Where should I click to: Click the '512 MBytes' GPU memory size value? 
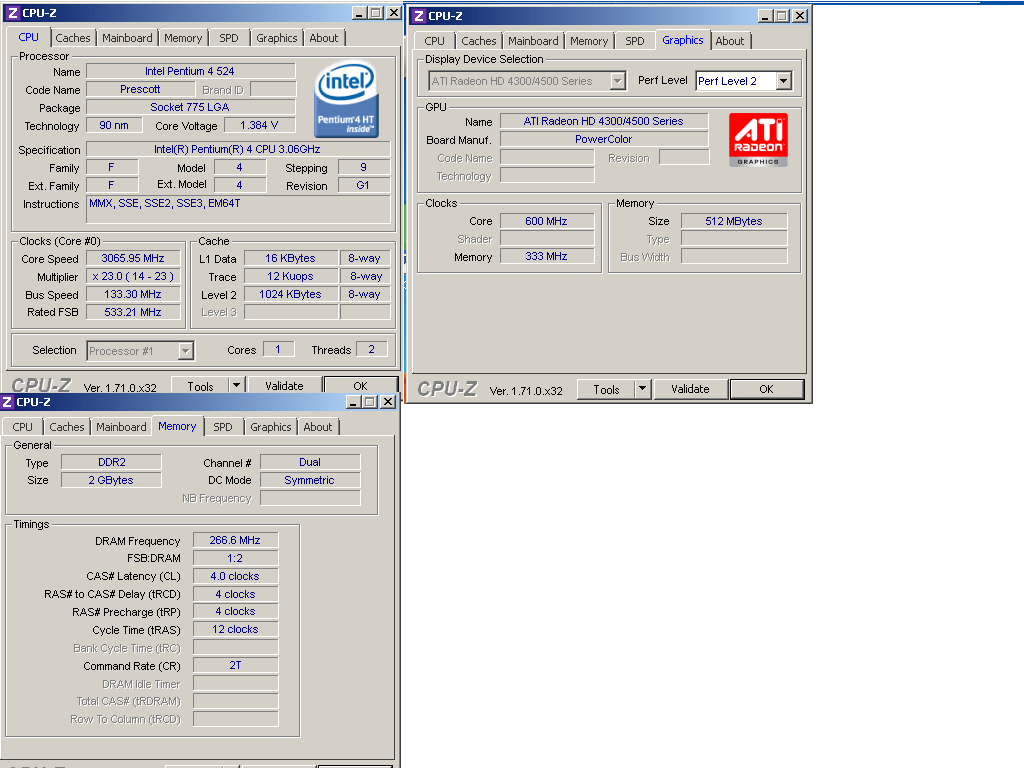point(734,221)
